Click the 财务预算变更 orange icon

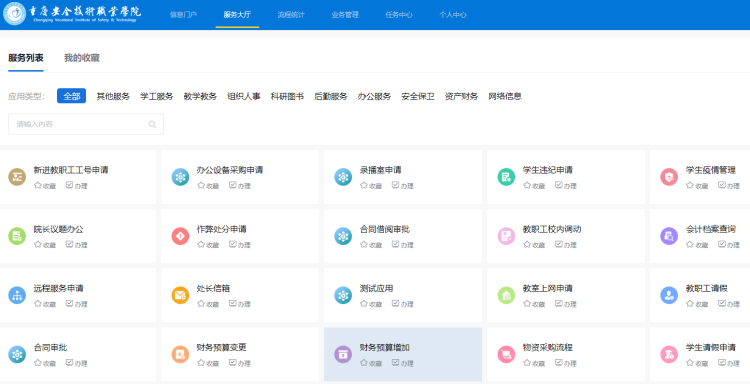tap(180, 354)
